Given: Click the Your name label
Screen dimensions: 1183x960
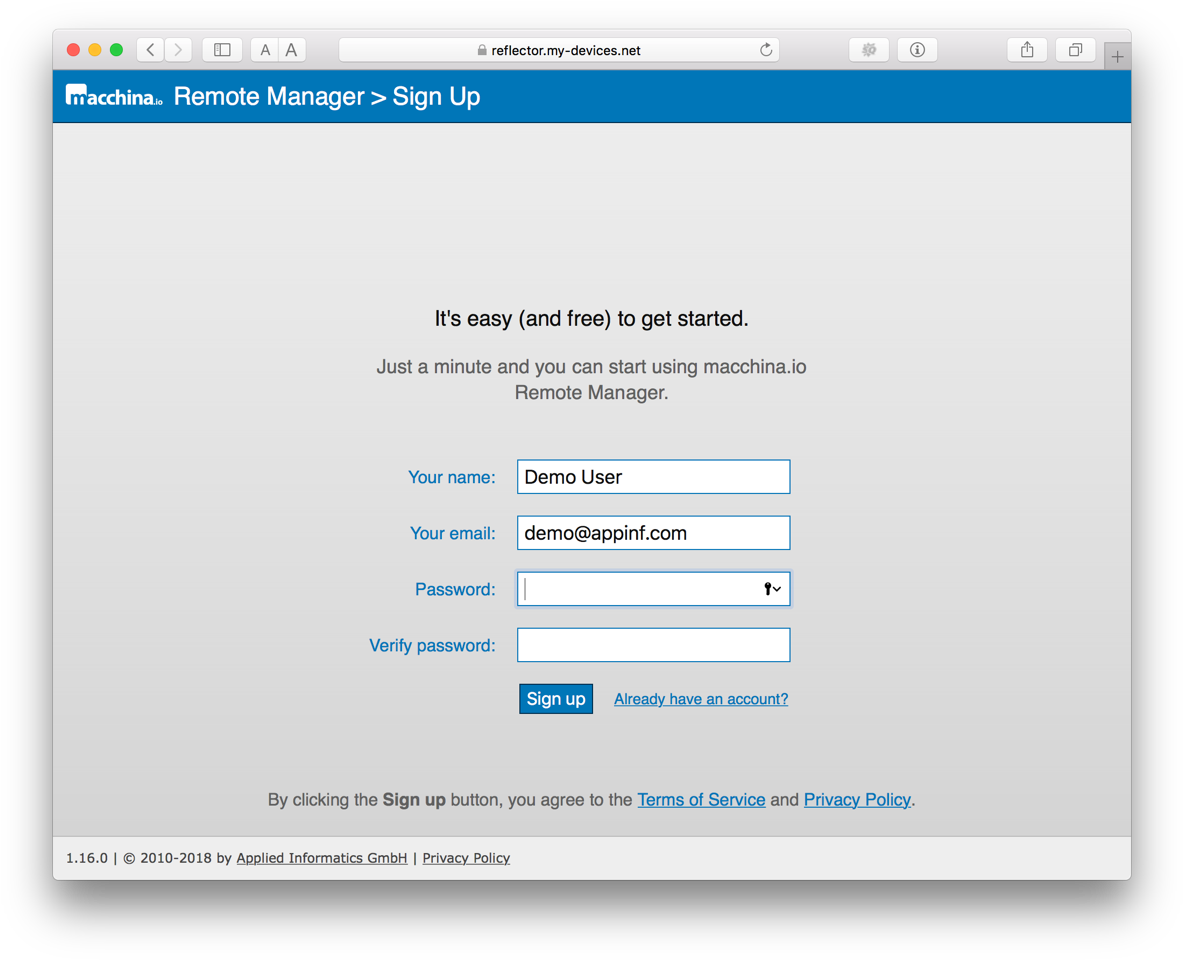Looking at the screenshot, I should 451,477.
